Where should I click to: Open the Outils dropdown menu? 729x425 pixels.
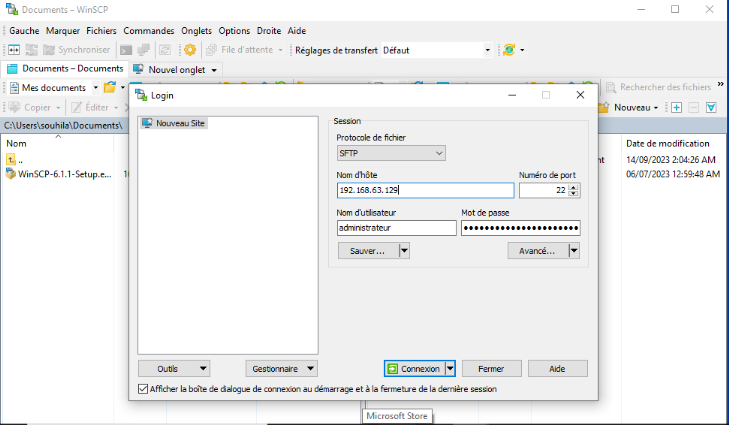[x=174, y=369]
